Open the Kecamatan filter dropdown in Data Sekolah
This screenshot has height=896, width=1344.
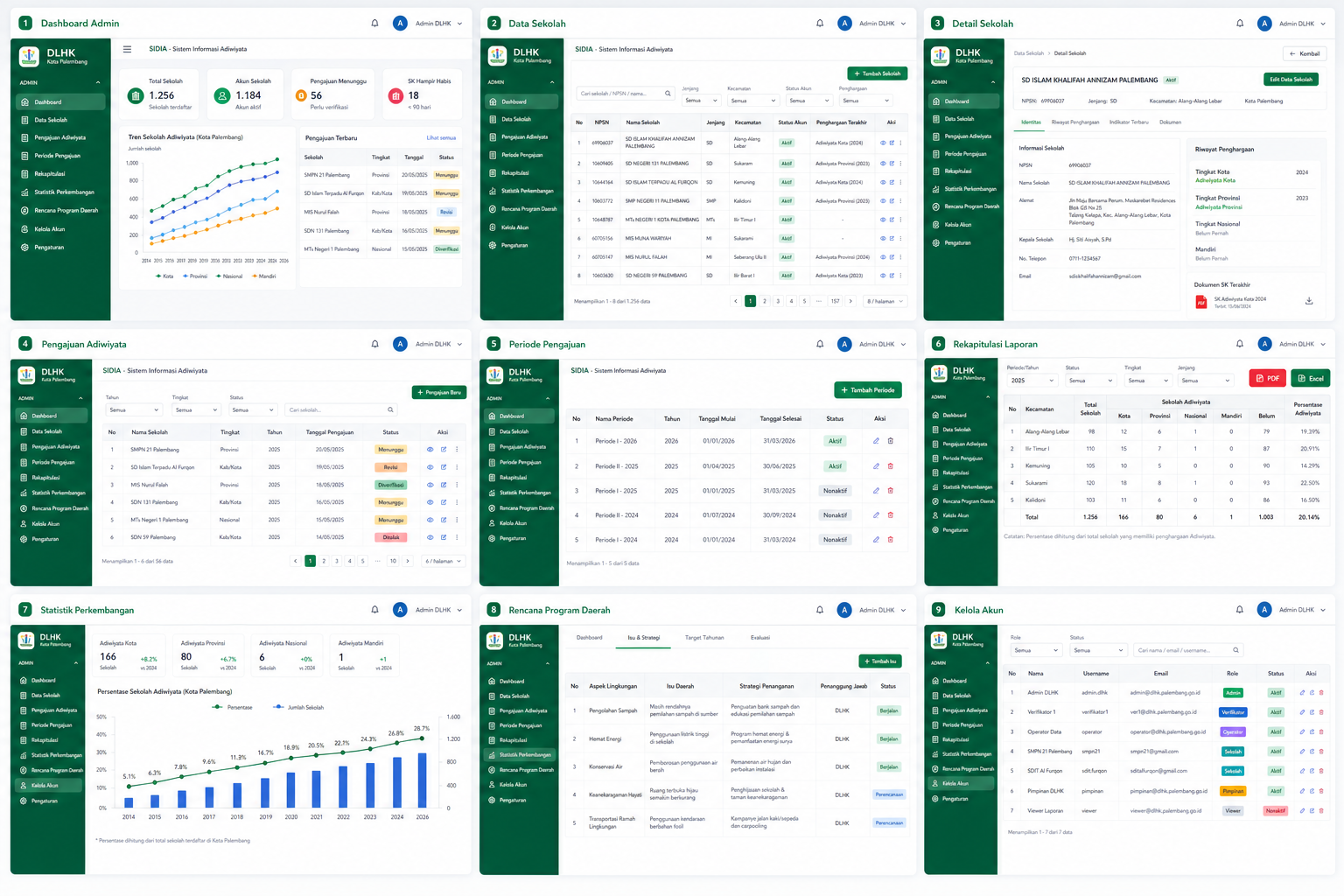point(752,101)
